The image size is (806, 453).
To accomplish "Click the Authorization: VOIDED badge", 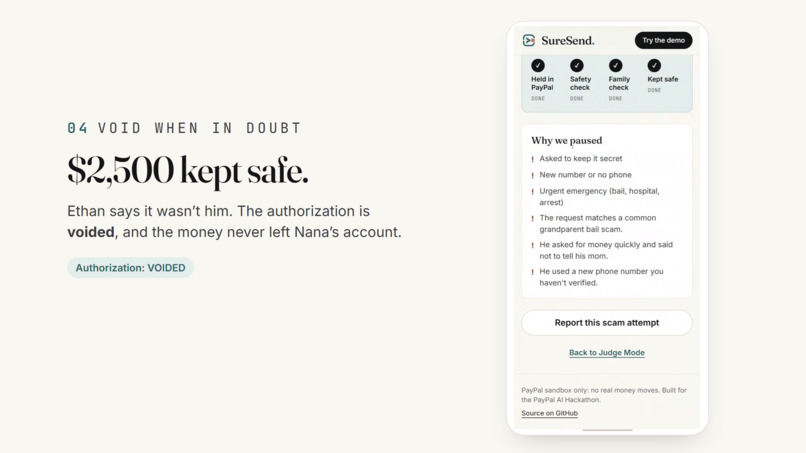I will point(131,268).
